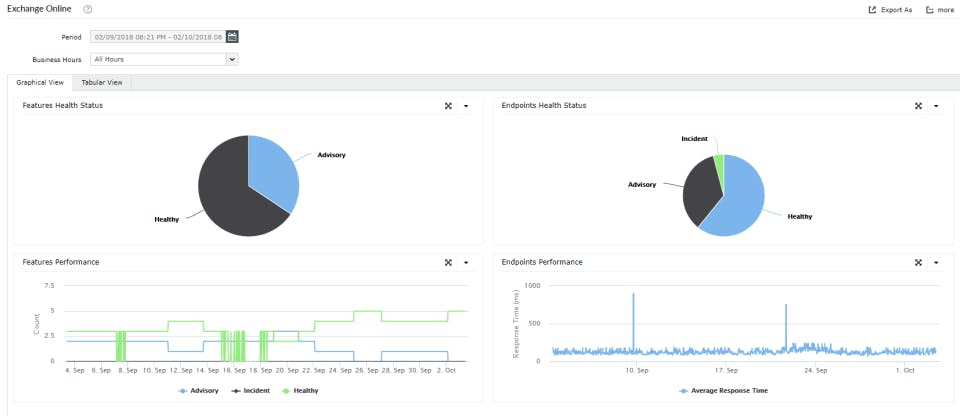
Task: Open Features Health Status dropdown arrow
Action: (466, 106)
